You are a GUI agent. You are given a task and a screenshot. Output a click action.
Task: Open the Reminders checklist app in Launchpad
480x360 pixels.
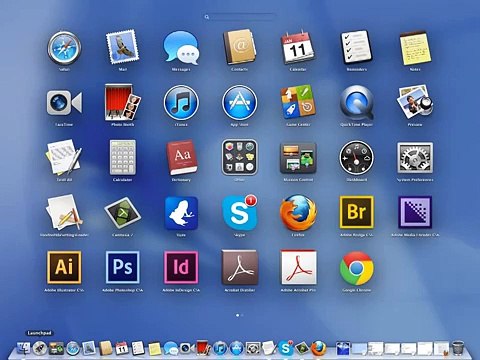[x=356, y=47]
